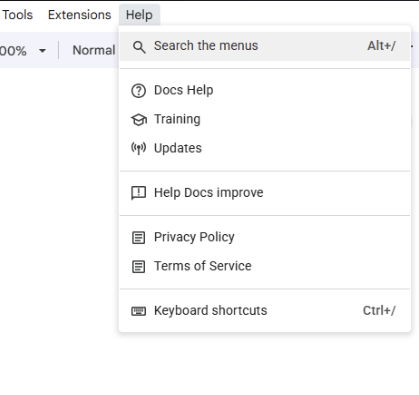Open the Tools menu
This screenshot has width=419, height=395.
click(x=17, y=15)
